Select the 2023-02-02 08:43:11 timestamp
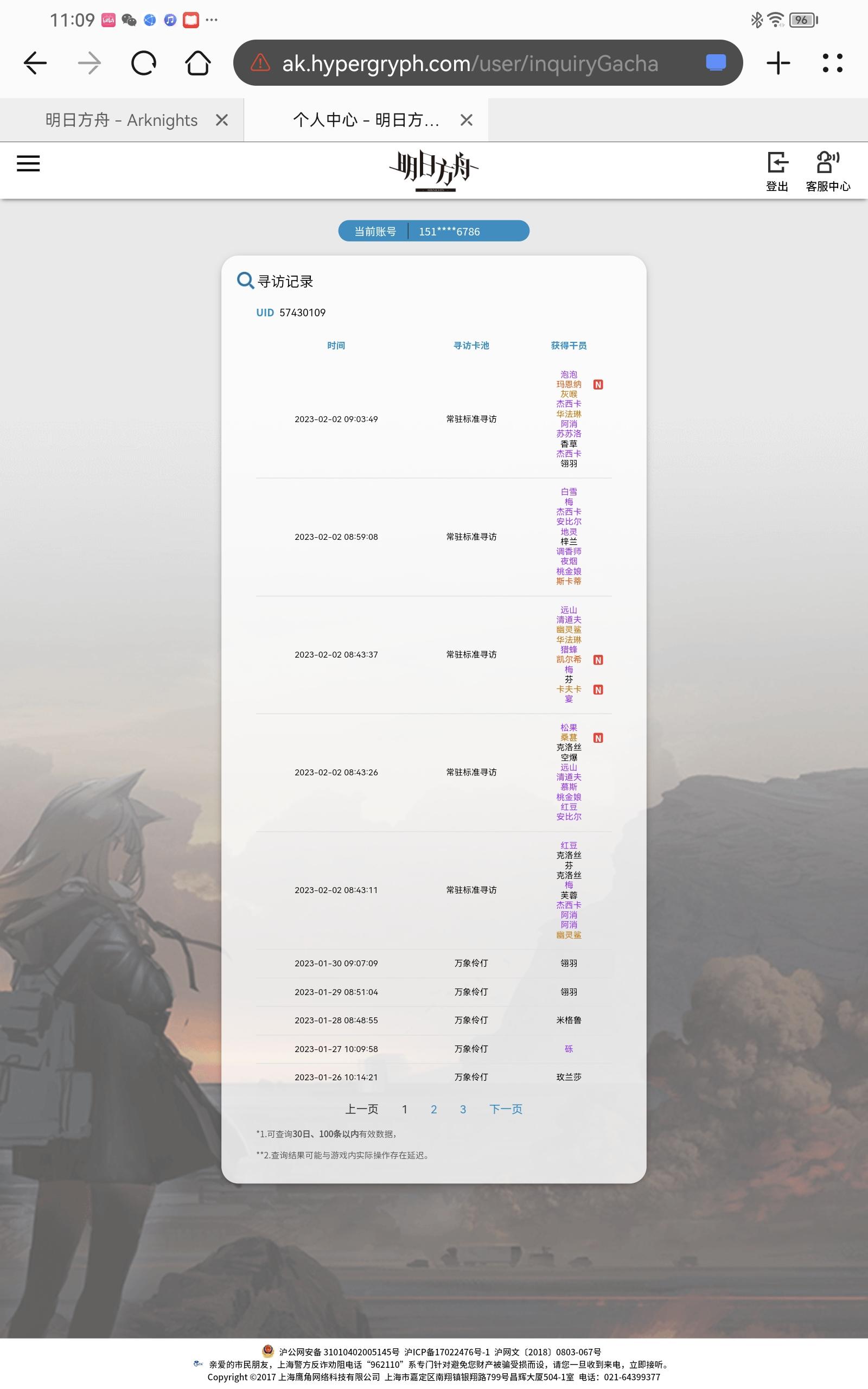 coord(336,890)
